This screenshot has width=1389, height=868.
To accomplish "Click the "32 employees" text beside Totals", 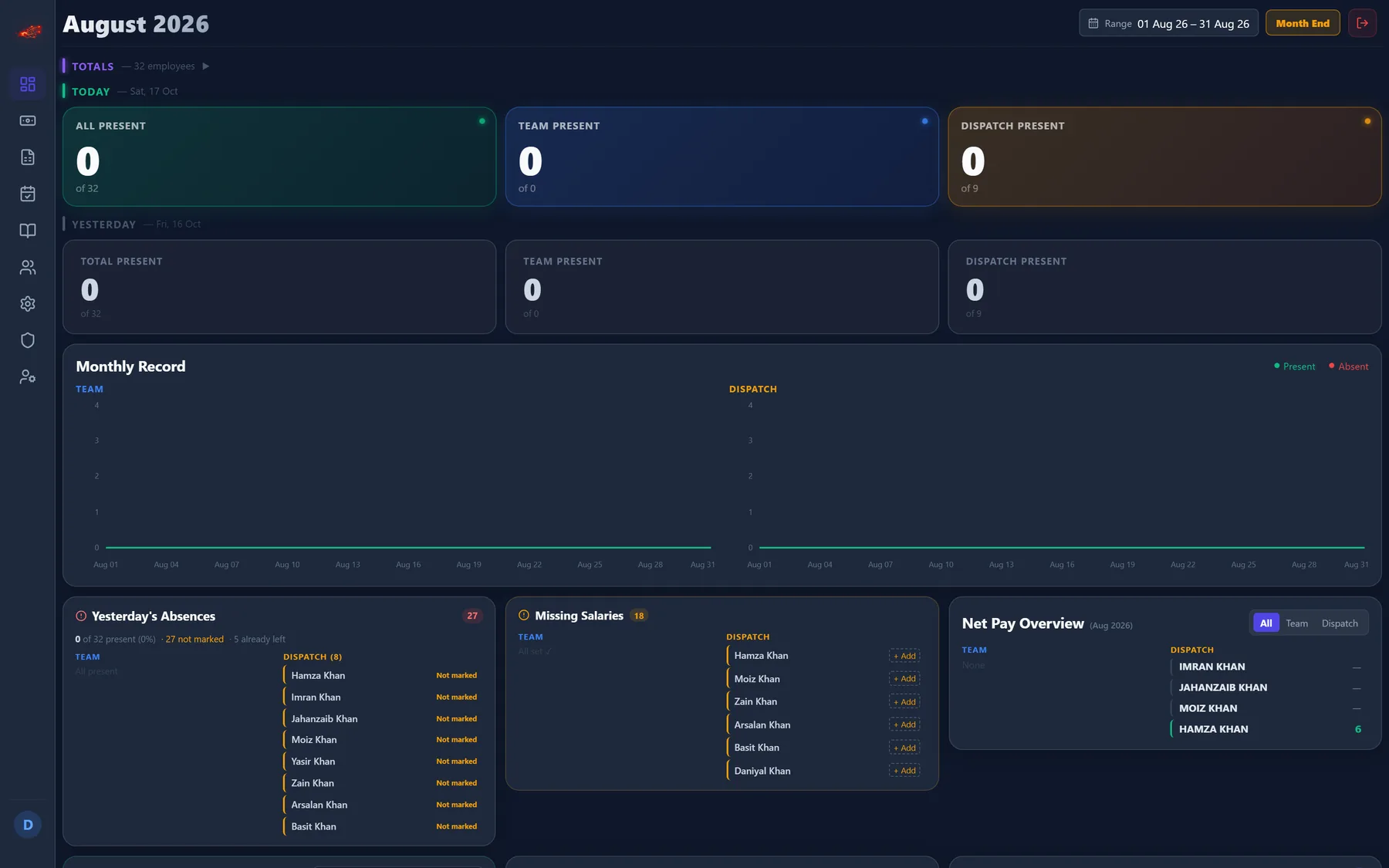I will (x=164, y=66).
